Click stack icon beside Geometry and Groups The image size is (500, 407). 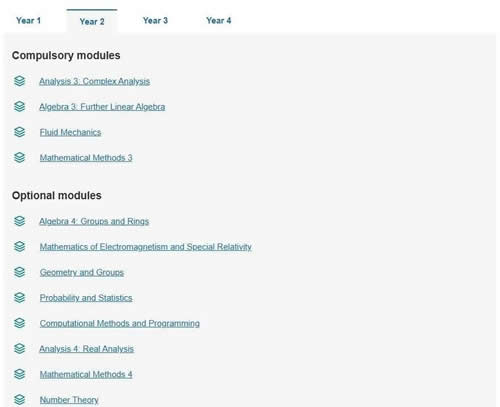20,272
